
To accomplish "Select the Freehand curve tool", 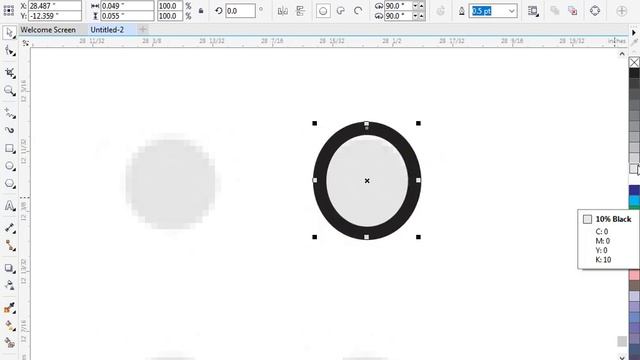I will [9, 113].
